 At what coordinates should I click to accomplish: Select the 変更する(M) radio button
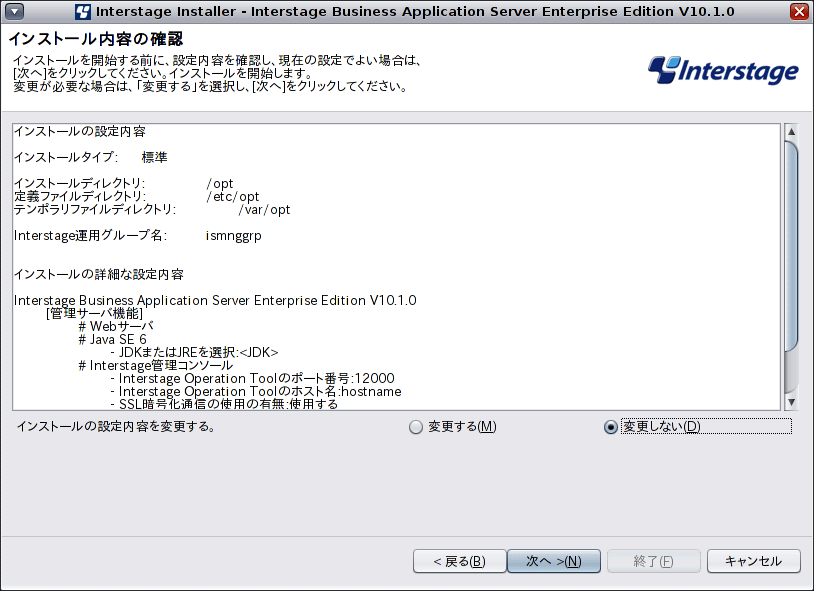tap(416, 427)
